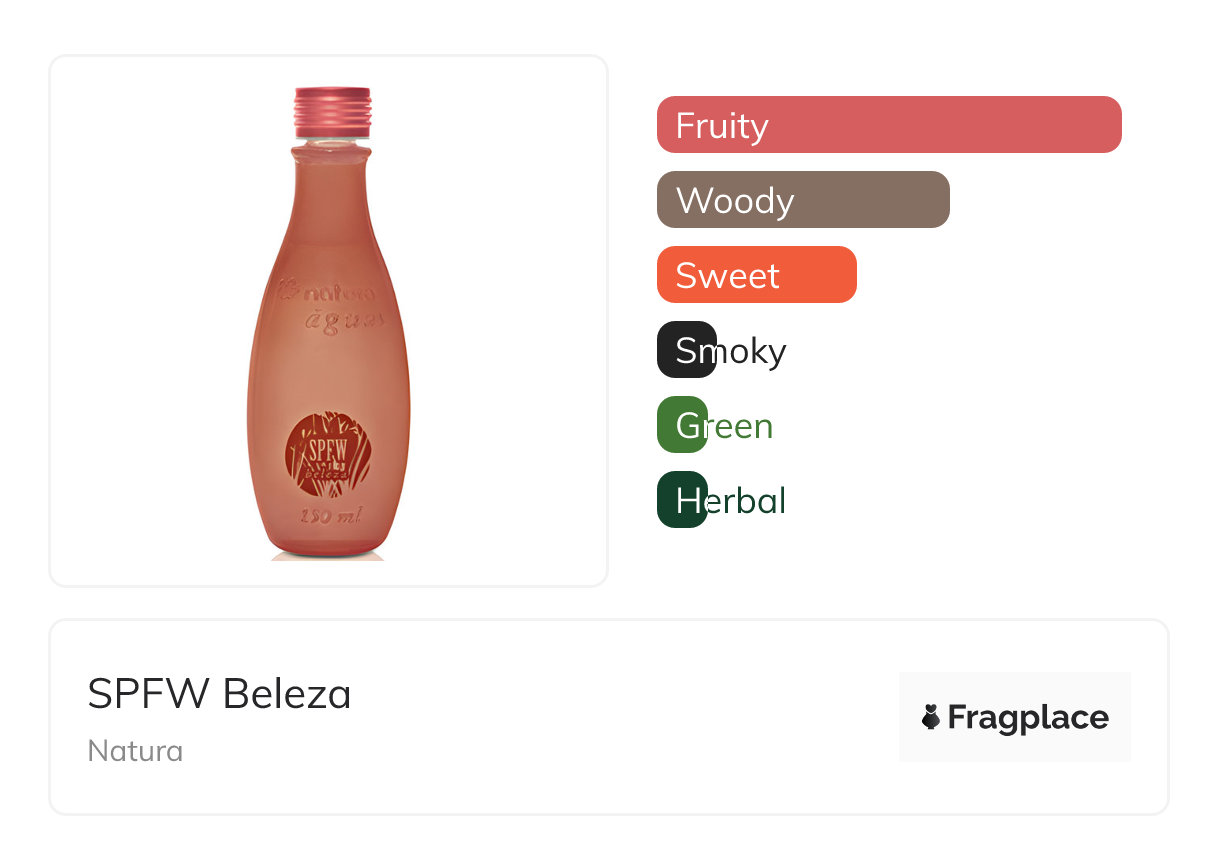Click the round SPFW Beleza emblem on bottle
1218x864 pixels.
pos(325,453)
